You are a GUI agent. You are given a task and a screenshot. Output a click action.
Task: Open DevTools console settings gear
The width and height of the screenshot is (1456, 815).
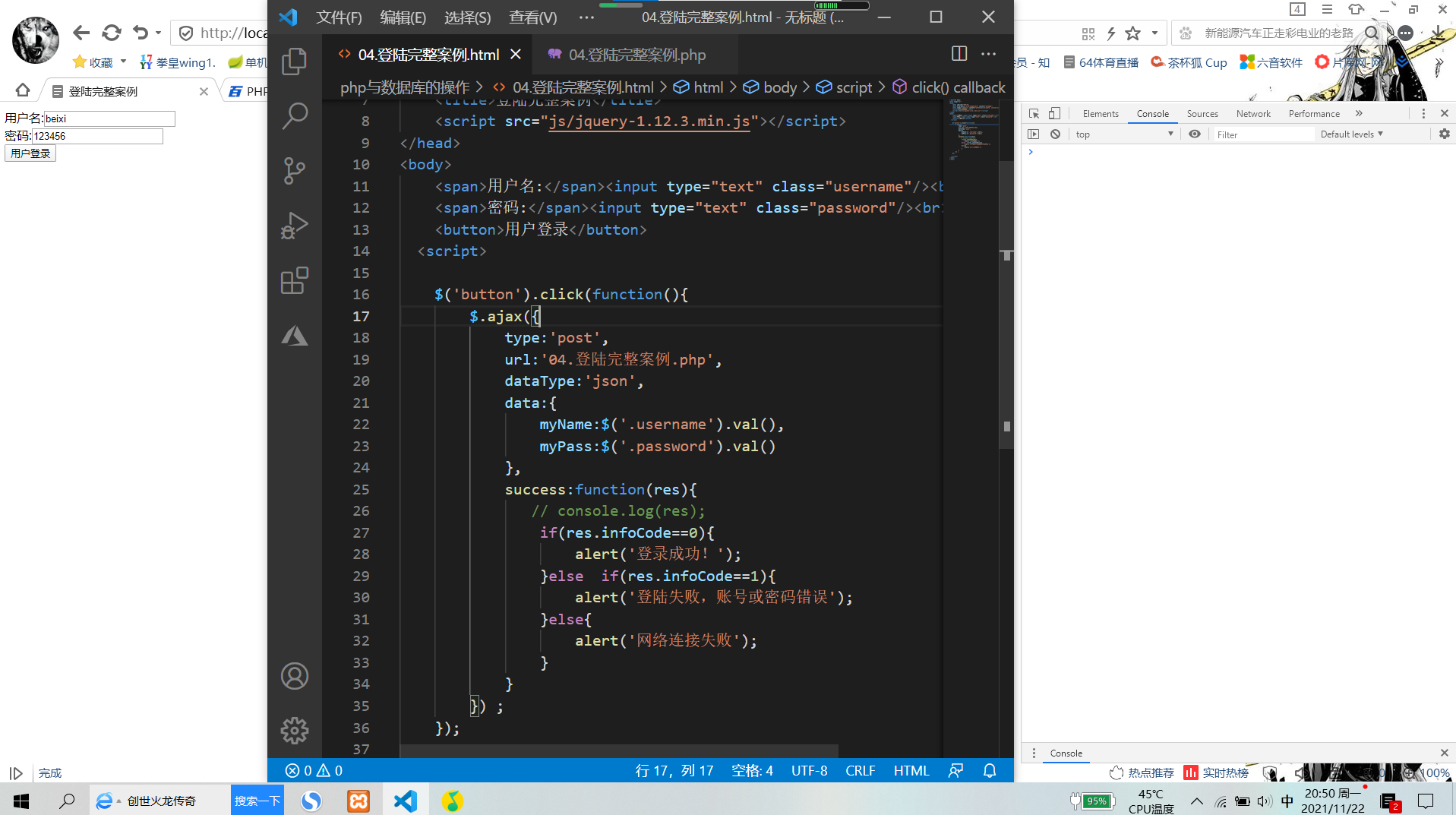point(1444,134)
